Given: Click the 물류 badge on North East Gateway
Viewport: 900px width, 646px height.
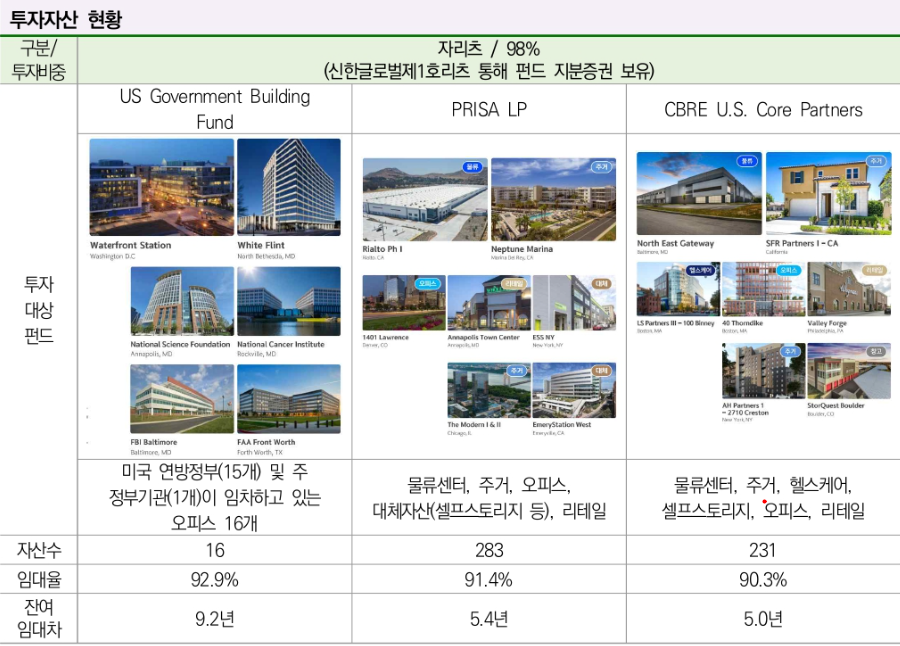Looking at the screenshot, I should (x=748, y=162).
